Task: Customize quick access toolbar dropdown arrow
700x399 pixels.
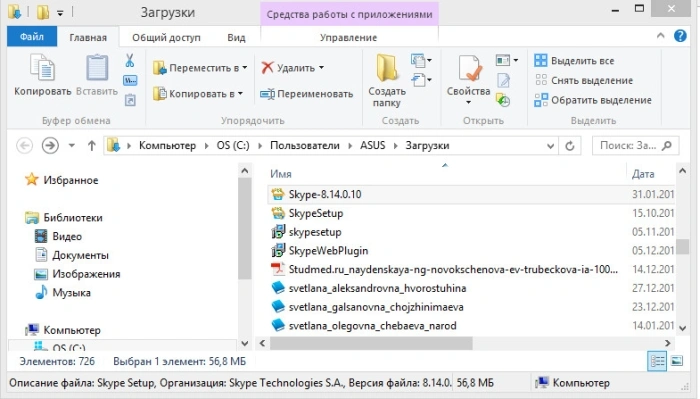Action: click(60, 13)
